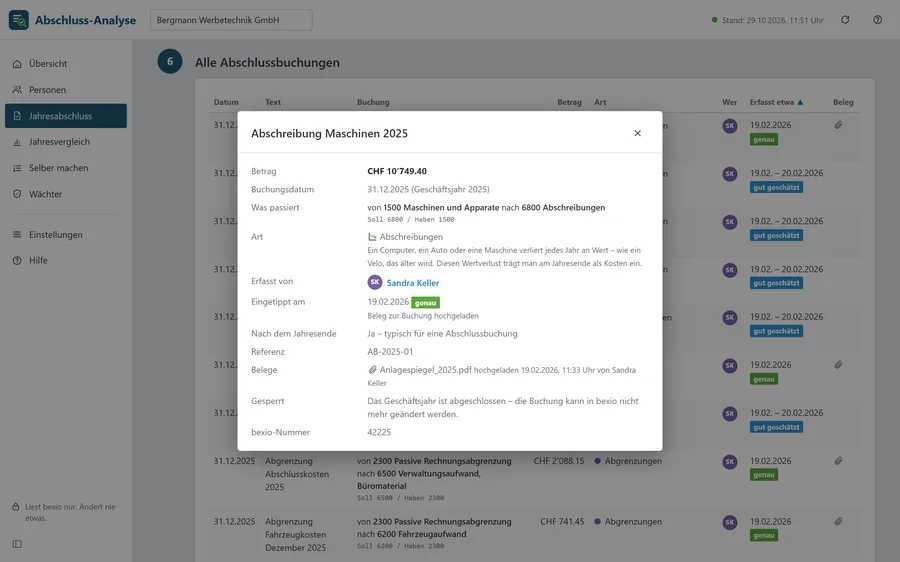
Task: Open help via the top-right question icon
Action: point(878,20)
